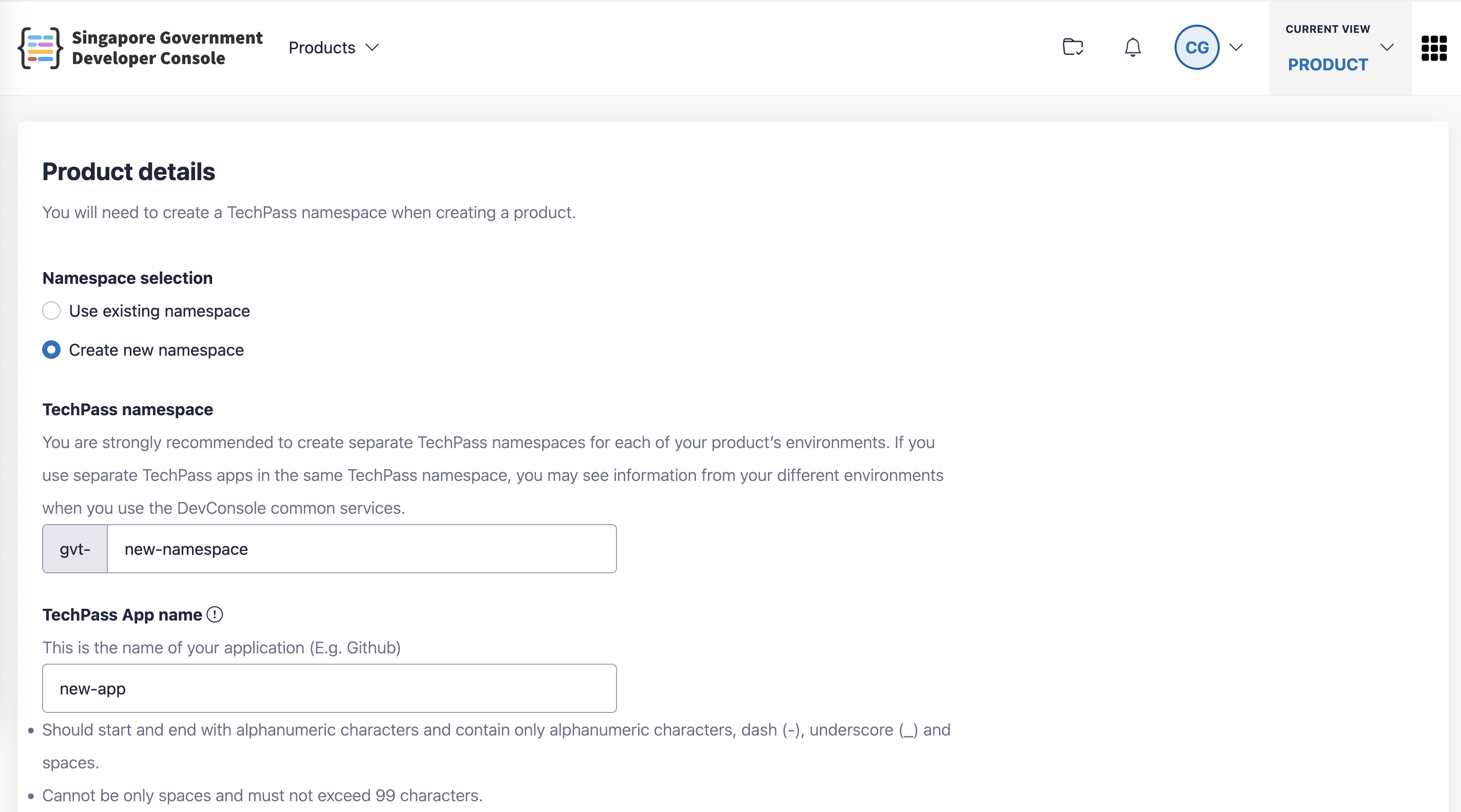
Task: Select Create new namespace option
Action: pos(52,350)
